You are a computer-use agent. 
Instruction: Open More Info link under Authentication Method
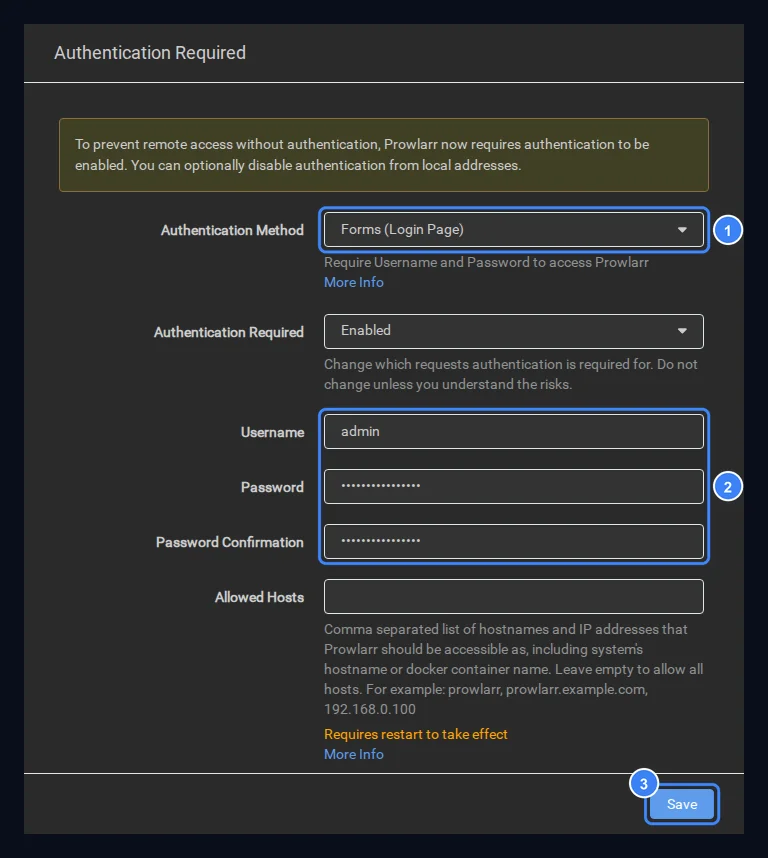tap(353, 282)
